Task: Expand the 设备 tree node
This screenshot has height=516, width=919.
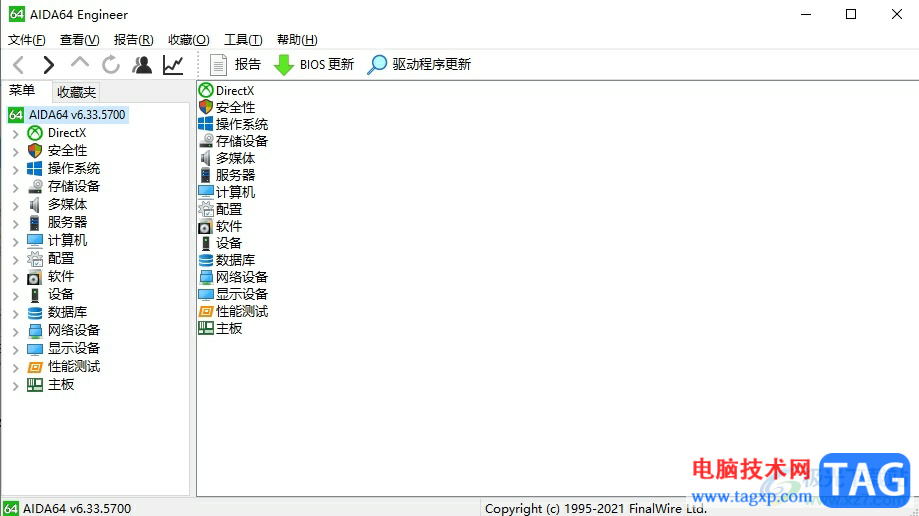Action: [16, 296]
